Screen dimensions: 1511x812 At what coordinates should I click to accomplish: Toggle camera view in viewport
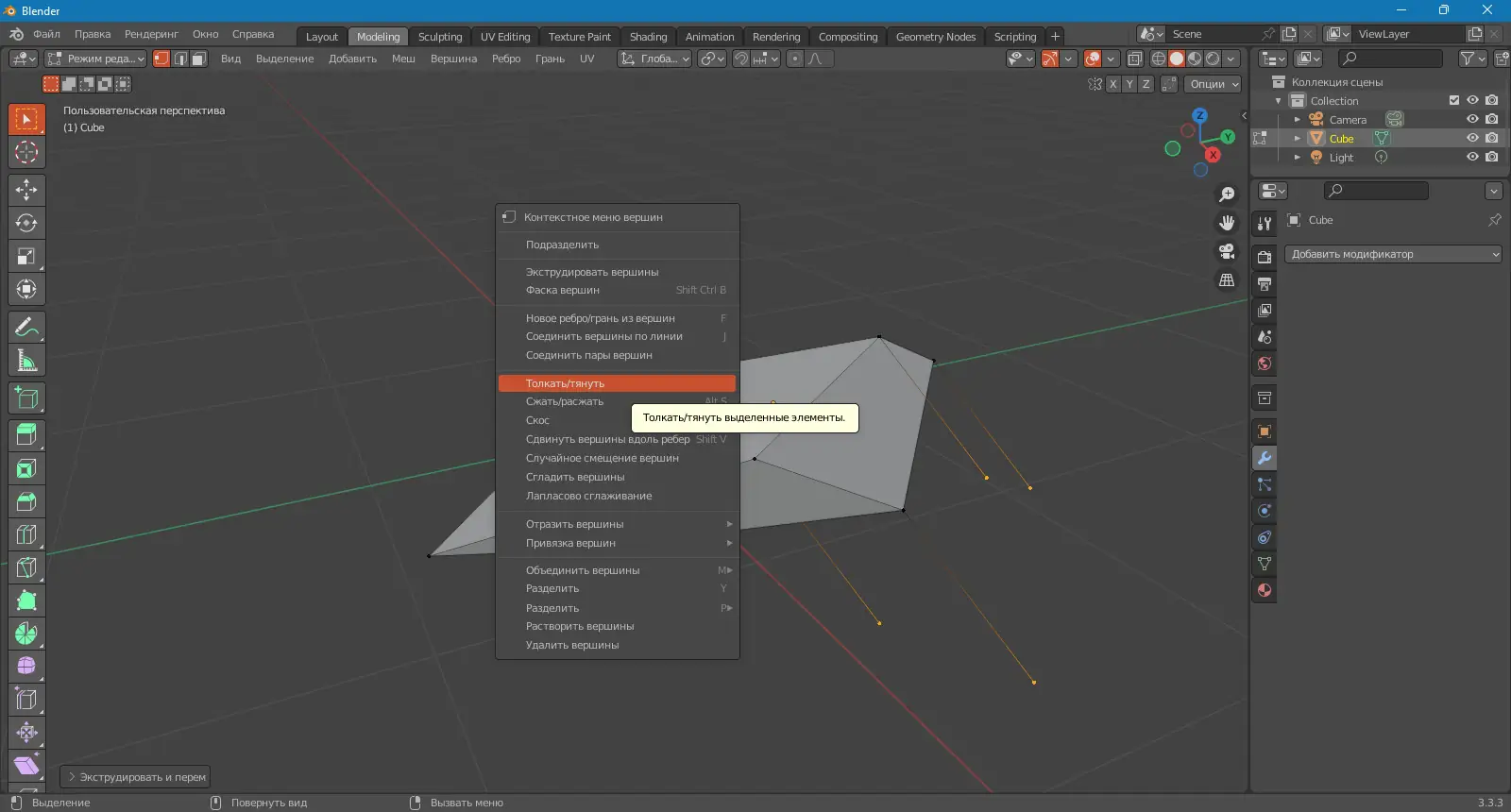tap(1227, 251)
